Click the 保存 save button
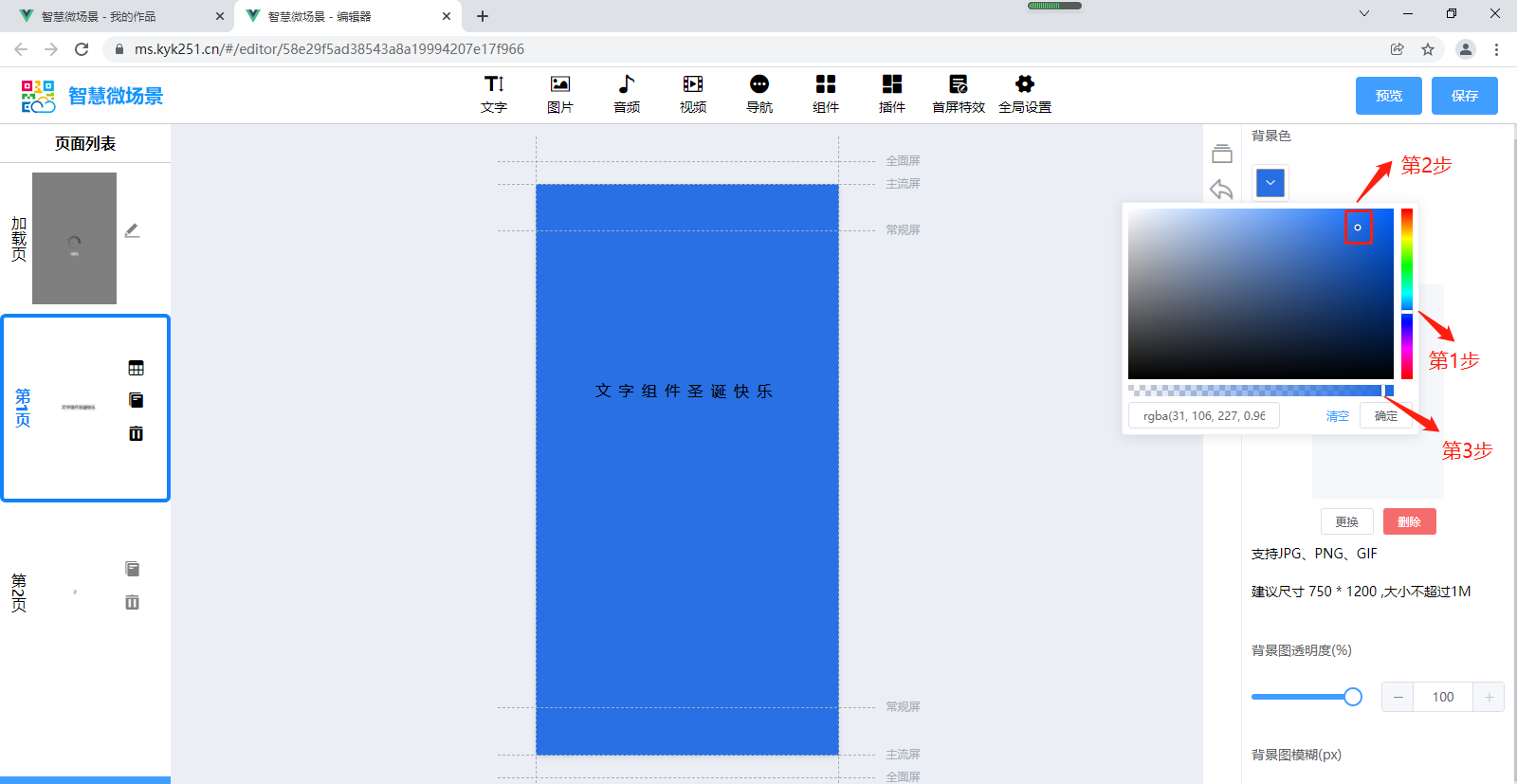 click(x=1464, y=96)
